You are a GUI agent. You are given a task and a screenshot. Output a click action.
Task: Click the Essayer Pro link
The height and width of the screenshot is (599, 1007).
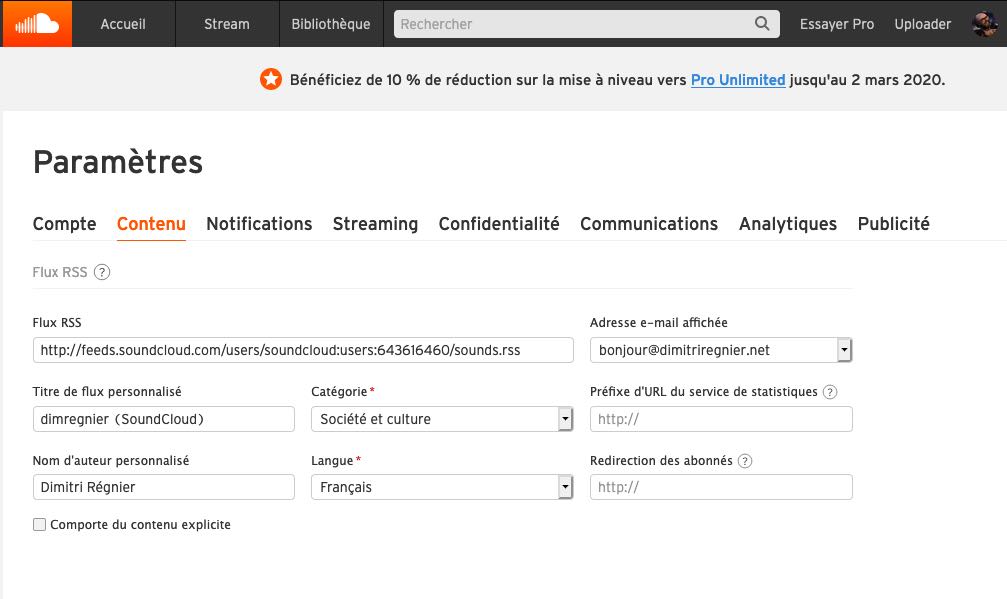tap(836, 24)
